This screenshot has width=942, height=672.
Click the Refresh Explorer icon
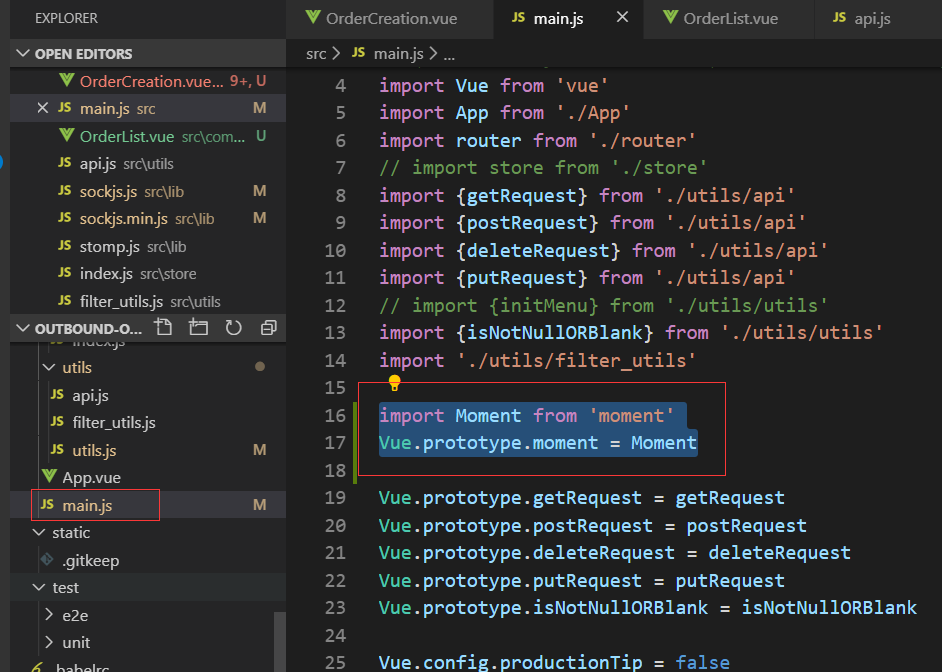(234, 327)
